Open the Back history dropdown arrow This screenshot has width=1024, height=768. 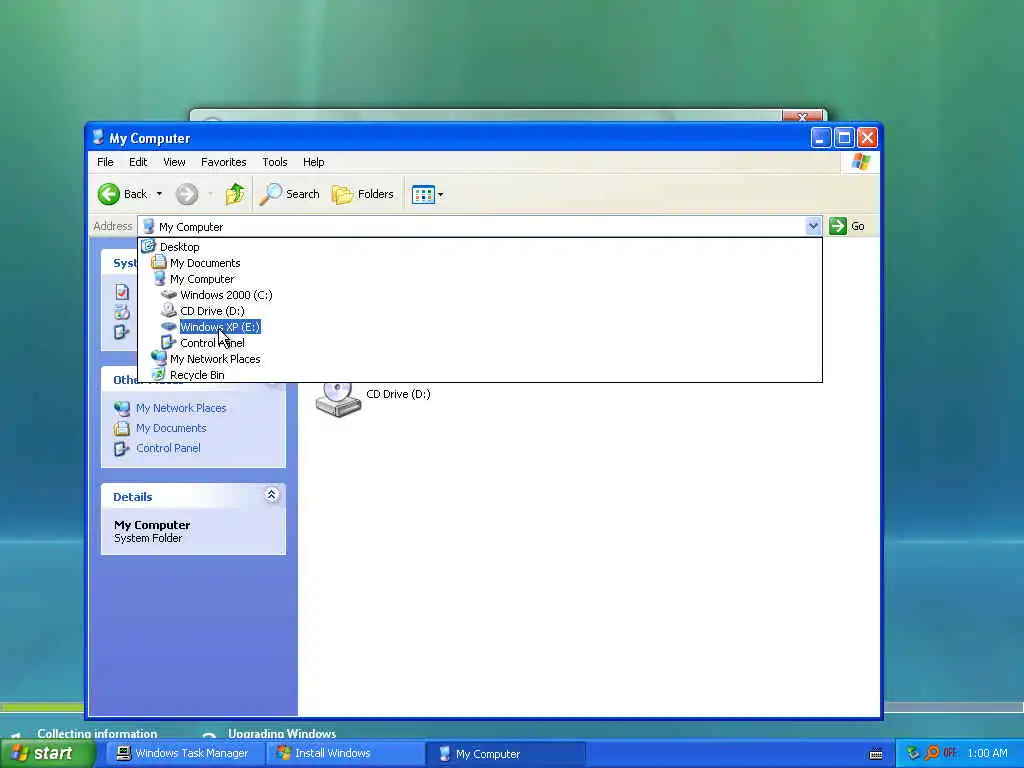click(159, 194)
